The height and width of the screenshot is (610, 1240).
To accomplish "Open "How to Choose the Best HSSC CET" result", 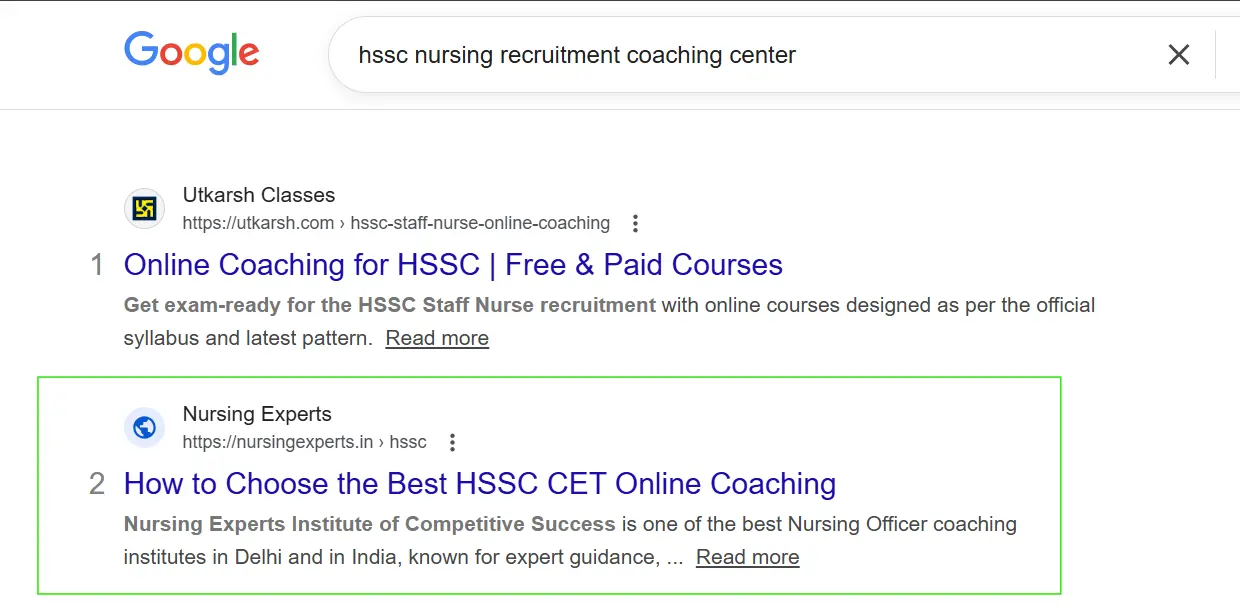I will tap(480, 484).
